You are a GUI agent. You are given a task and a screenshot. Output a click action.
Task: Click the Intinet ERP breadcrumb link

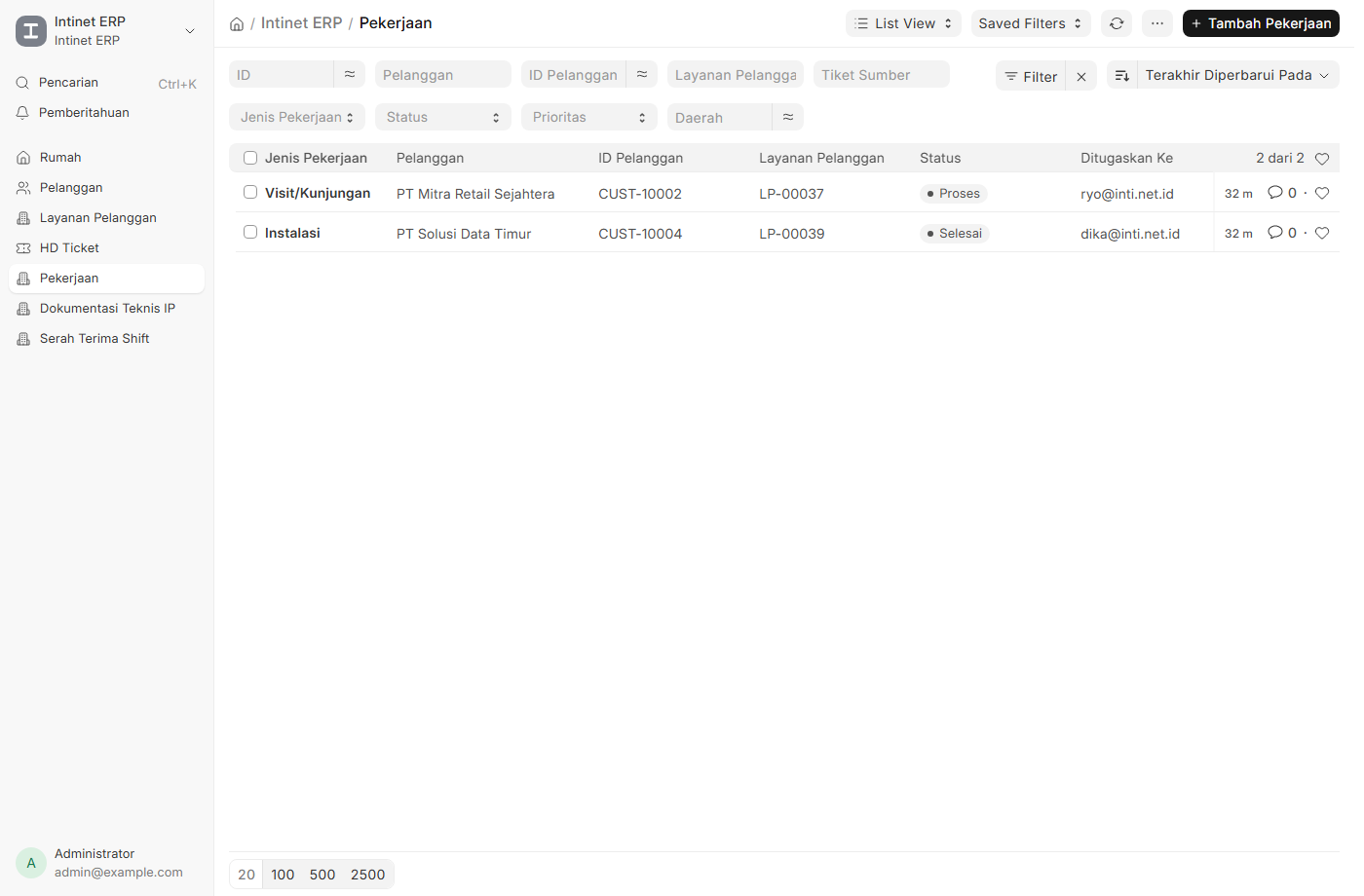point(301,23)
